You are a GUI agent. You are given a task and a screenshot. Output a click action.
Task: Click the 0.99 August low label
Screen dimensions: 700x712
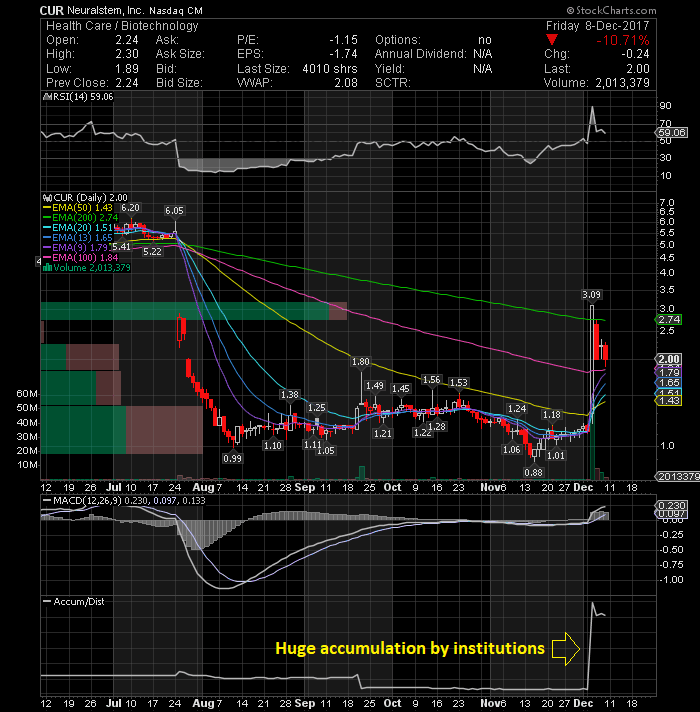[x=232, y=459]
